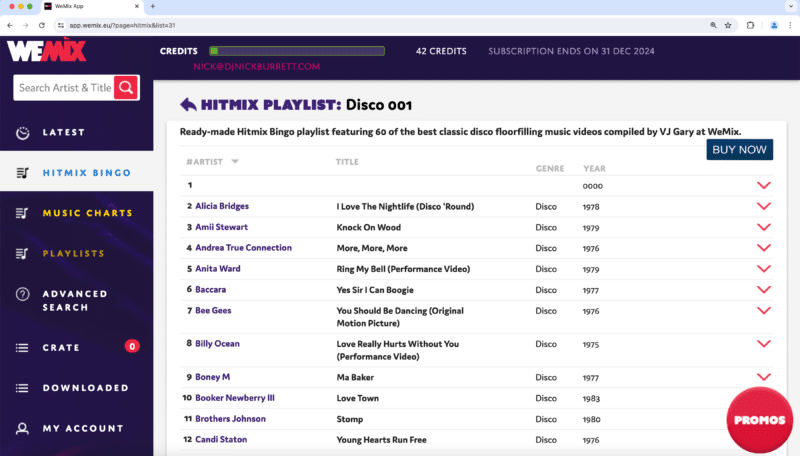Open artist link Booker Newberry III

tap(235, 398)
